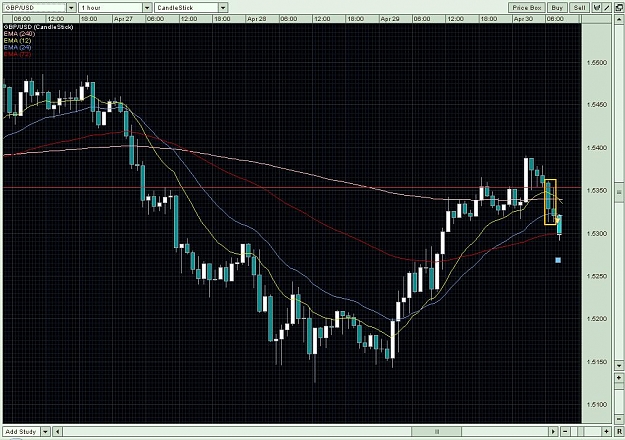Click the vertical zoom out minus button

click(619, 419)
